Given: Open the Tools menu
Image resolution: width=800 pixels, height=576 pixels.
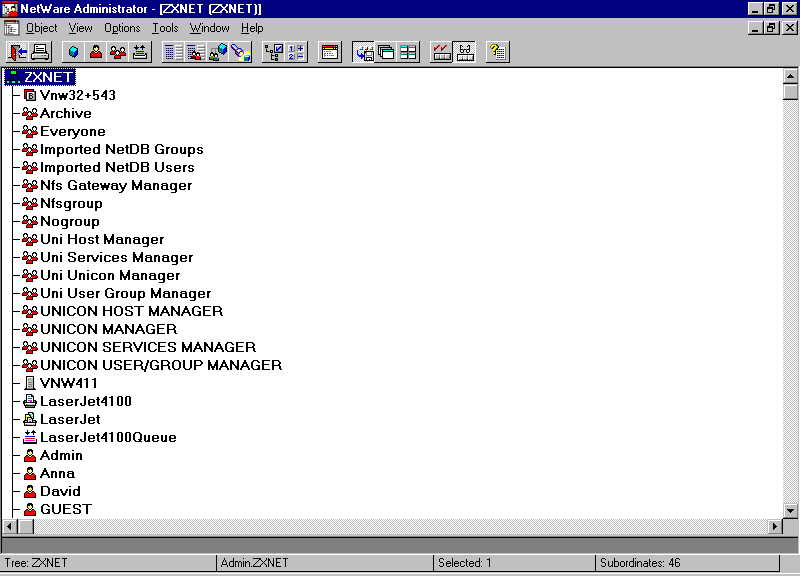Looking at the screenshot, I should [x=165, y=28].
